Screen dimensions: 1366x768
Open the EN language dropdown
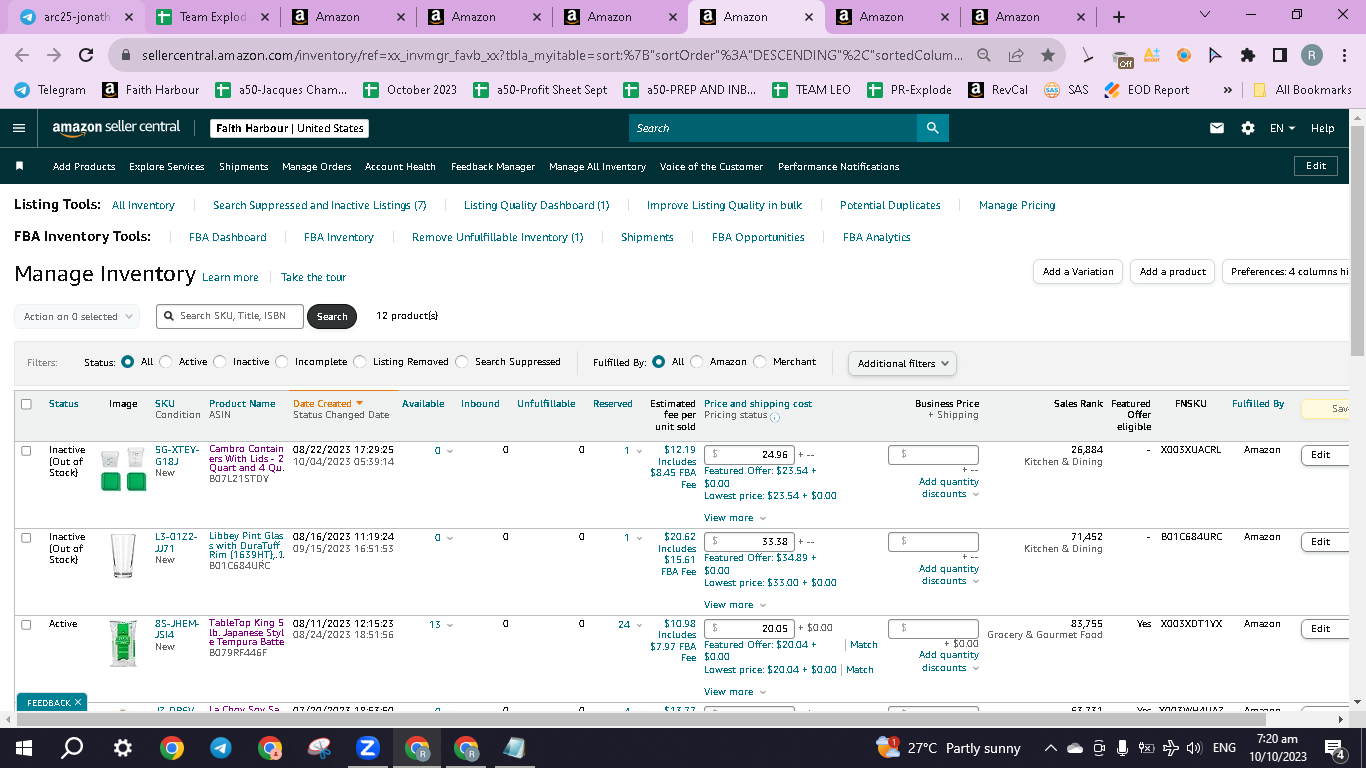[1282, 128]
